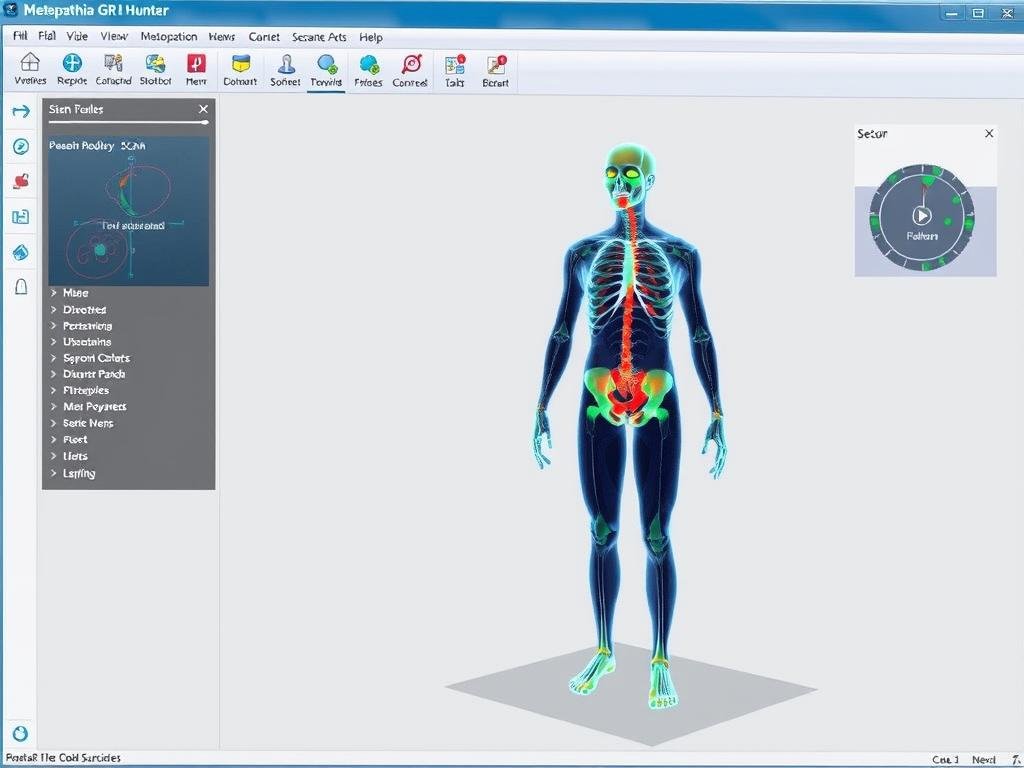Click the Sofieet stamp icon in toolbar
The image size is (1024, 768).
286,65
